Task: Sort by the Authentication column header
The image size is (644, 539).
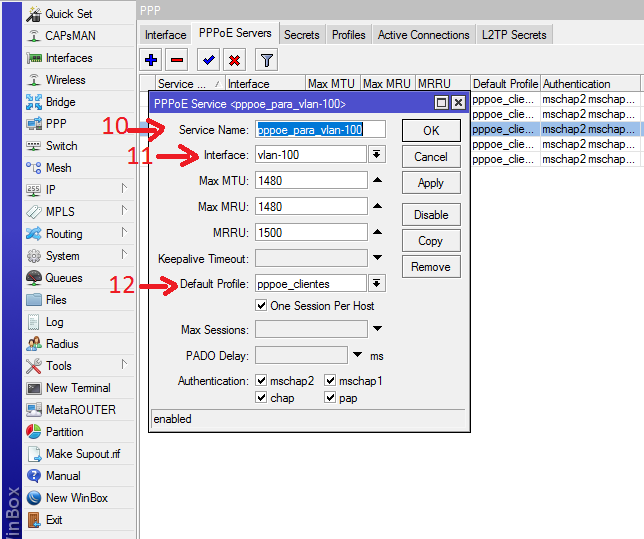Action: (x=590, y=84)
